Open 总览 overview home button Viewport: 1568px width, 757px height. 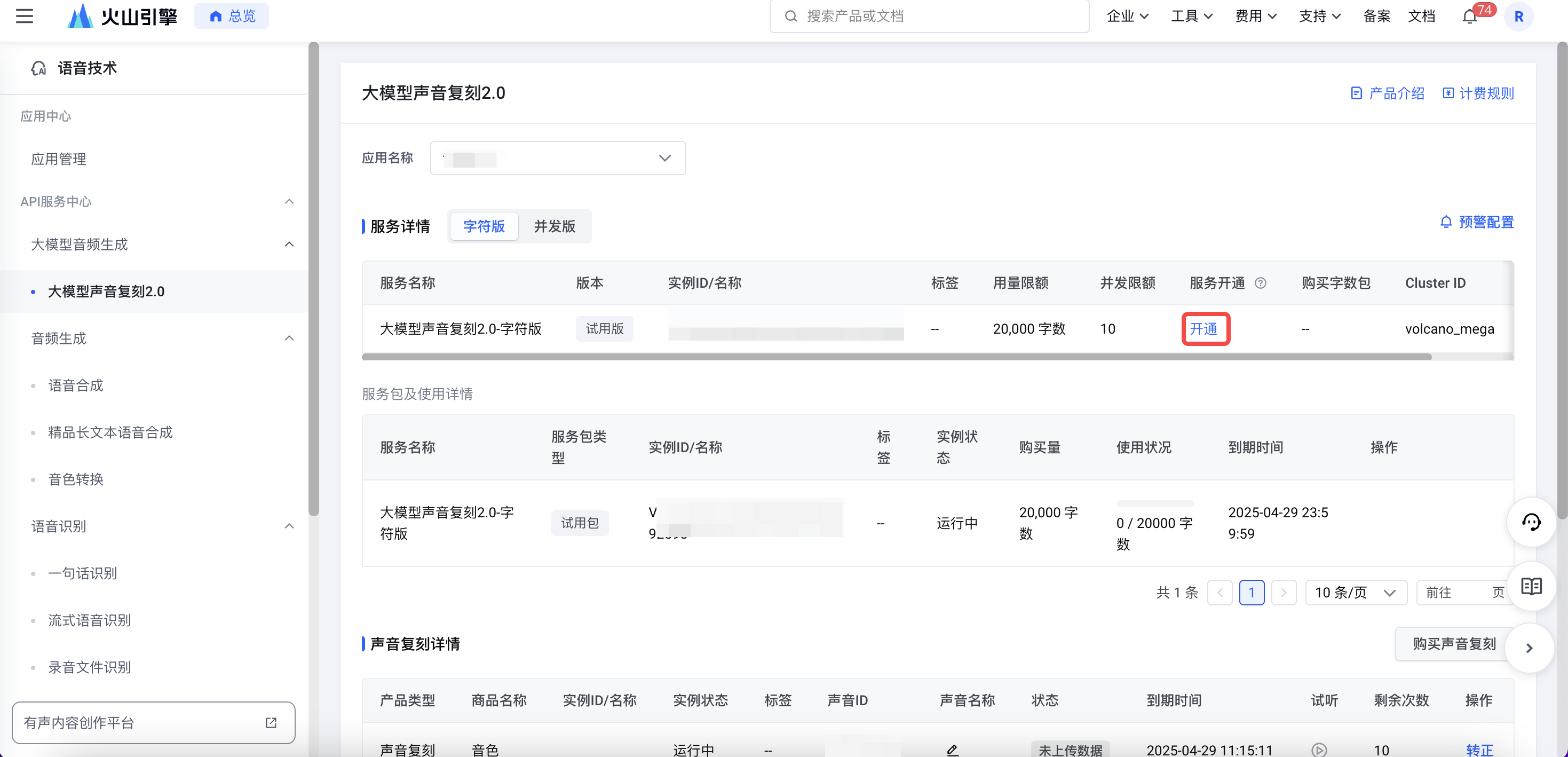coord(231,16)
